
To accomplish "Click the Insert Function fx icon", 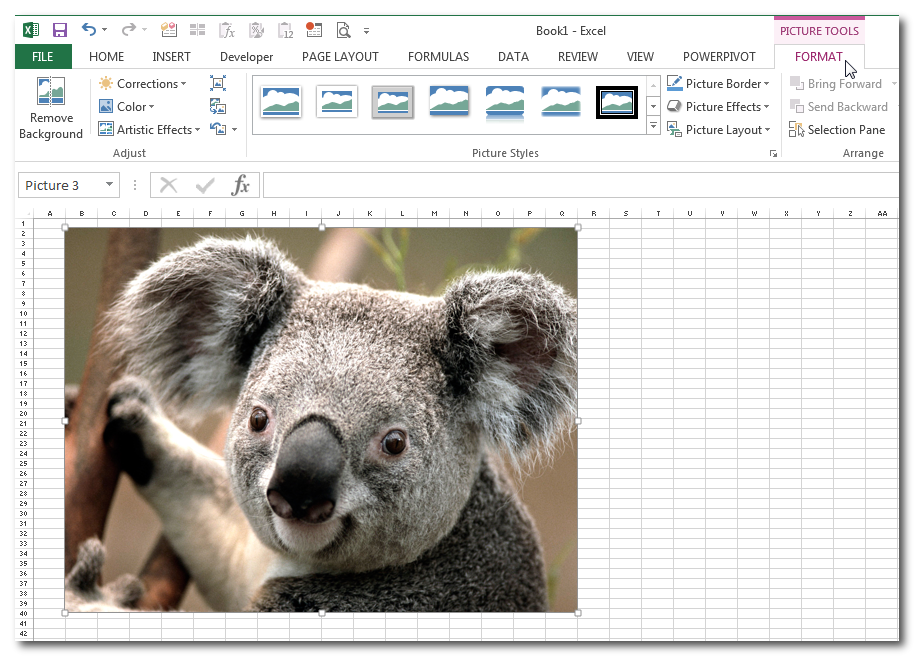I will coord(240,185).
